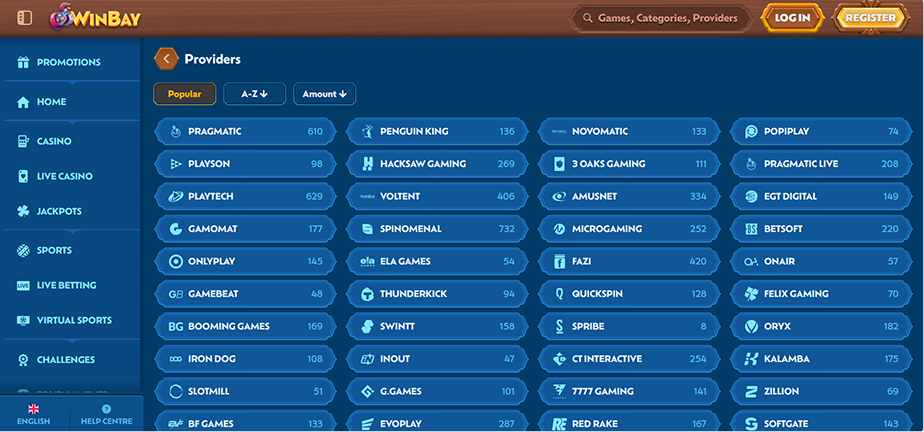
Task: Open the Betsoft provider
Action: pos(821,229)
